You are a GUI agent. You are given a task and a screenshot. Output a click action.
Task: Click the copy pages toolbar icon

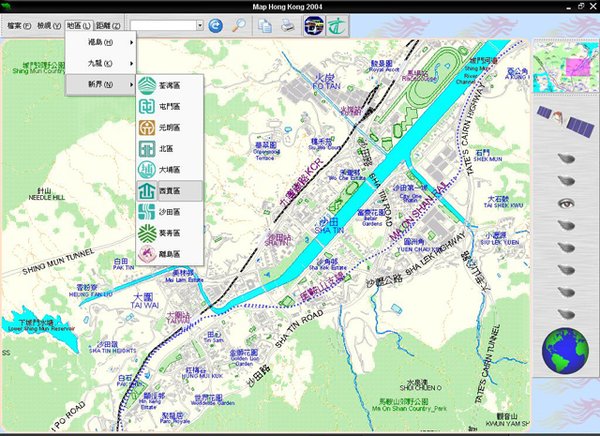265,25
